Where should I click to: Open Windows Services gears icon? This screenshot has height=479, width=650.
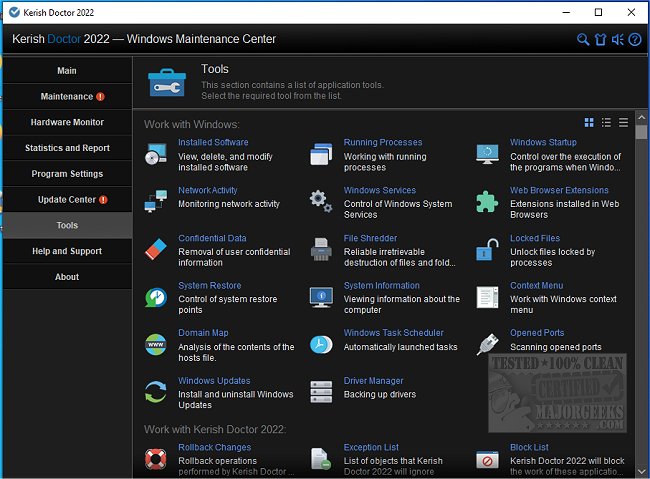point(321,200)
